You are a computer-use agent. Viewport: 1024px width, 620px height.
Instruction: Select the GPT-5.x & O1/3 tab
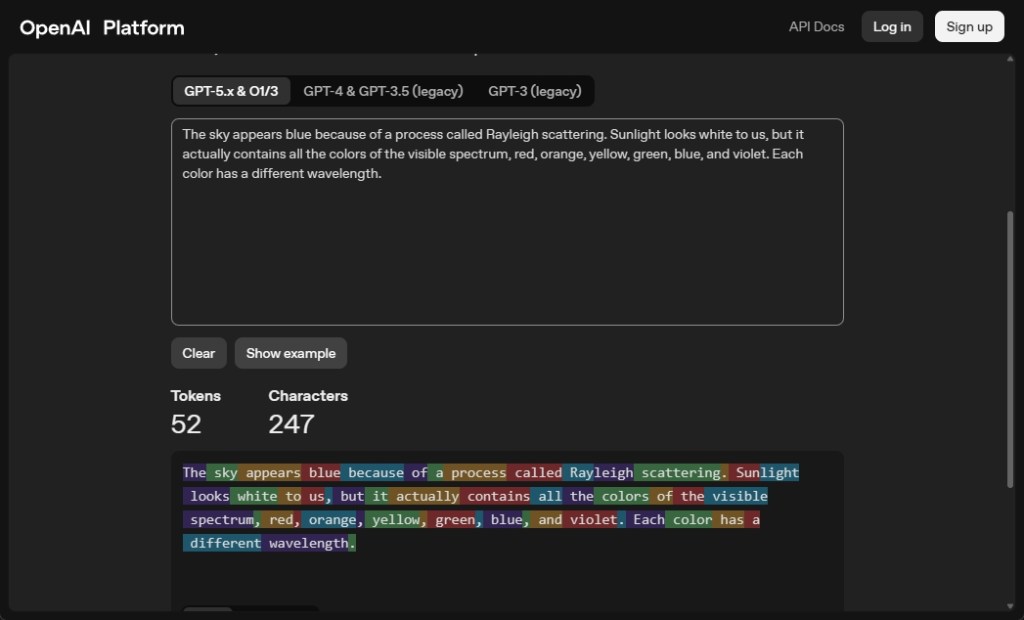point(231,91)
